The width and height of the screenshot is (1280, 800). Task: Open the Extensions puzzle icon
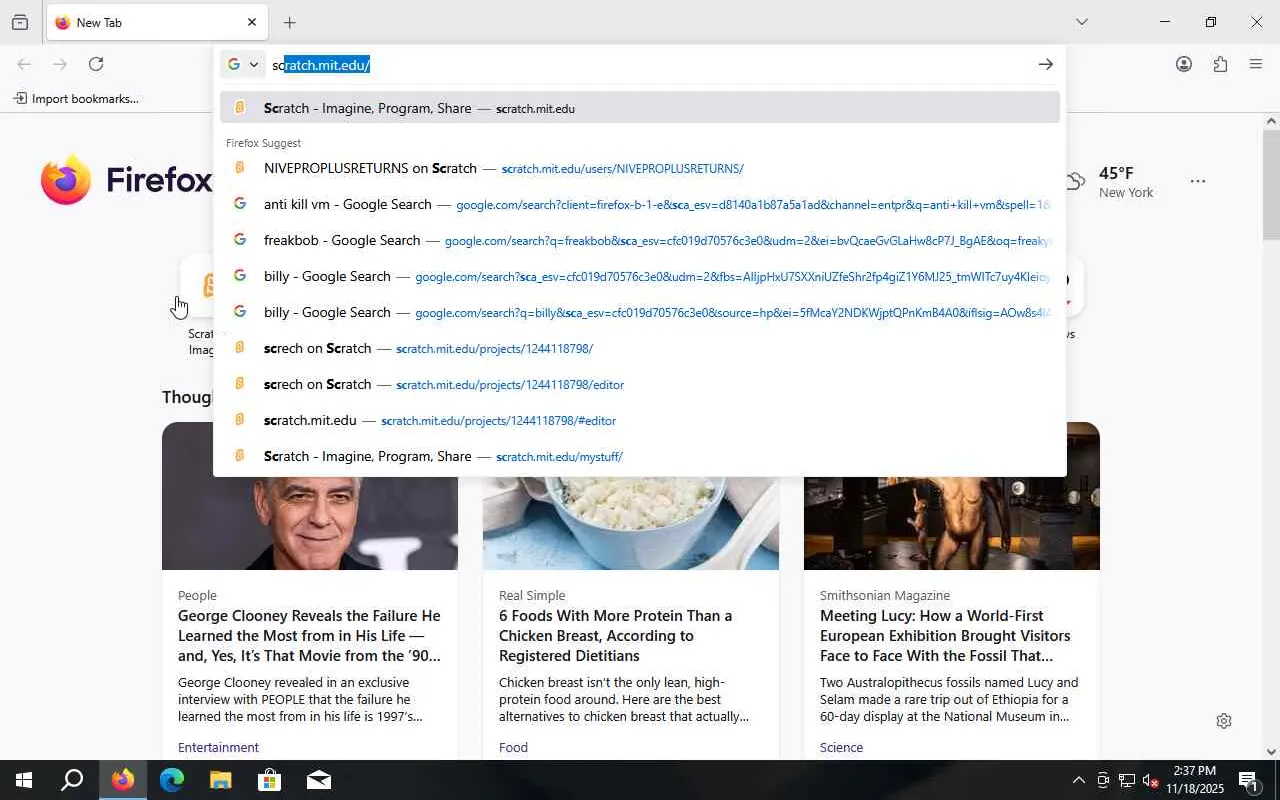(1220, 64)
